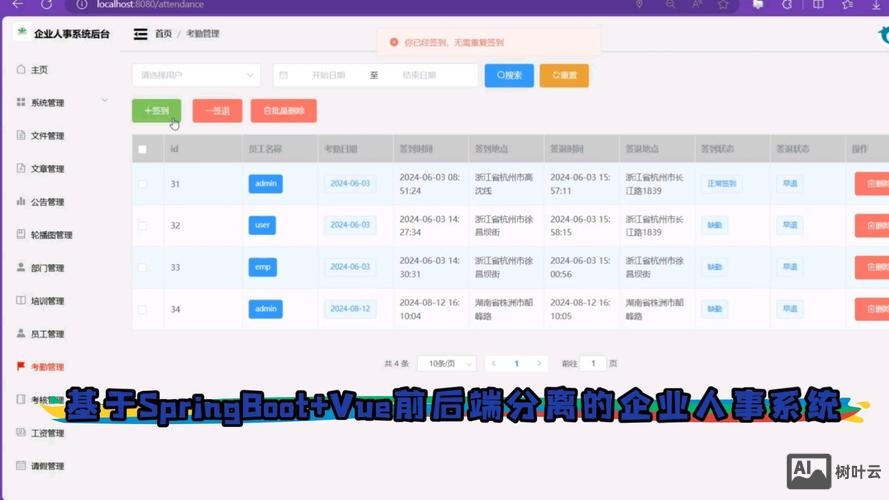The height and width of the screenshot is (500, 889).
Task: Click the browser back arrow
Action: [x=18, y=4]
